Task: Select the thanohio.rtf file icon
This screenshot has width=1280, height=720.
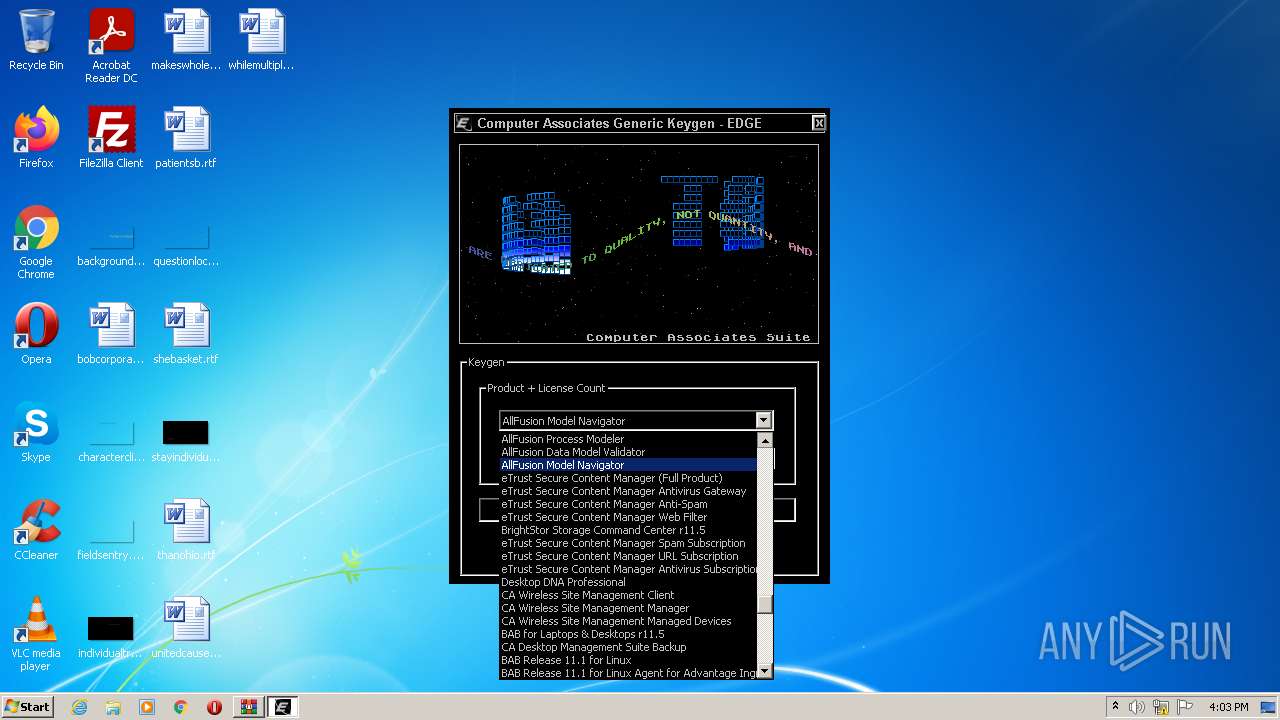Action: [x=186, y=530]
